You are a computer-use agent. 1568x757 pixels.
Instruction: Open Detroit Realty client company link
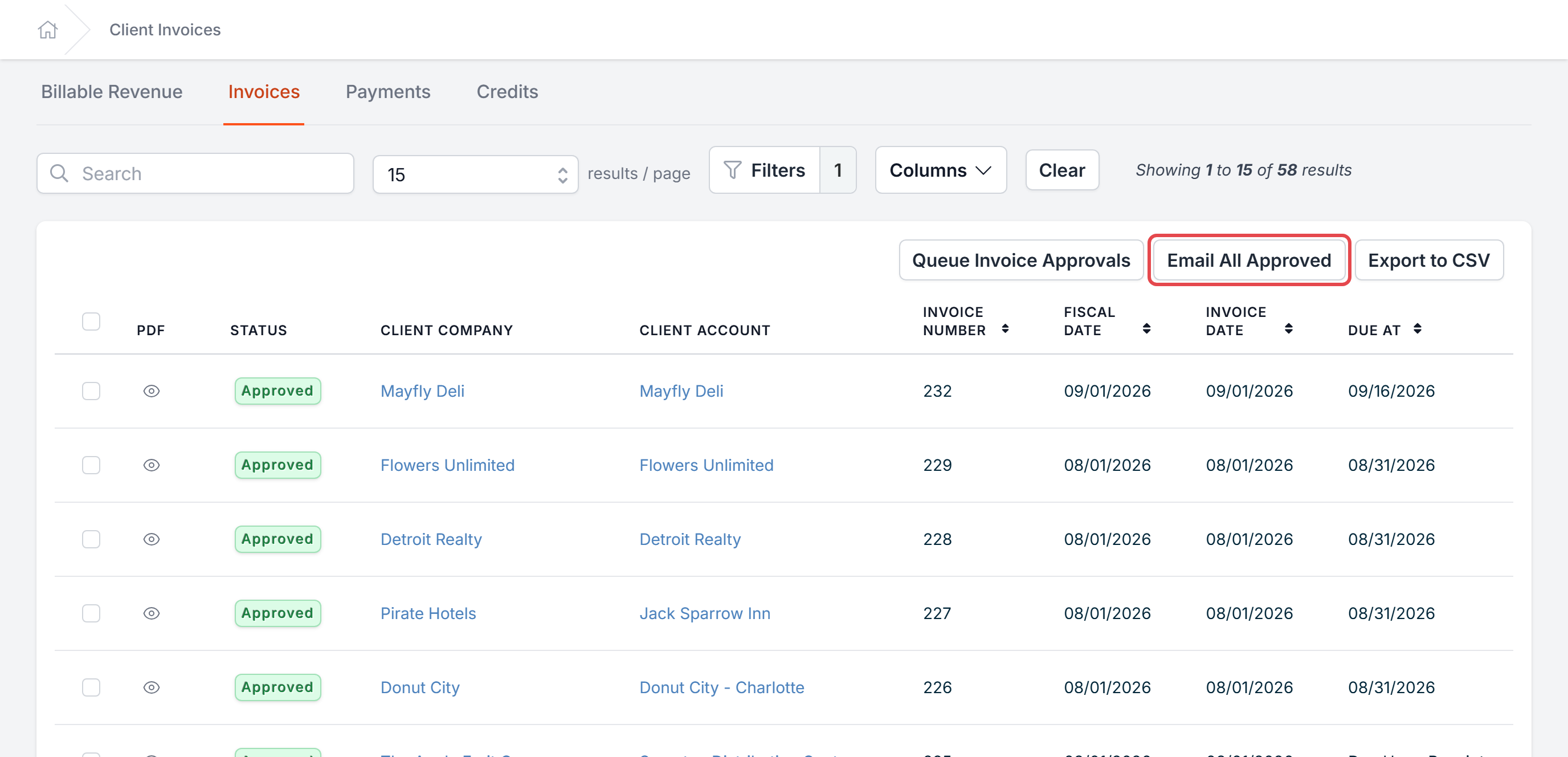[x=431, y=539]
